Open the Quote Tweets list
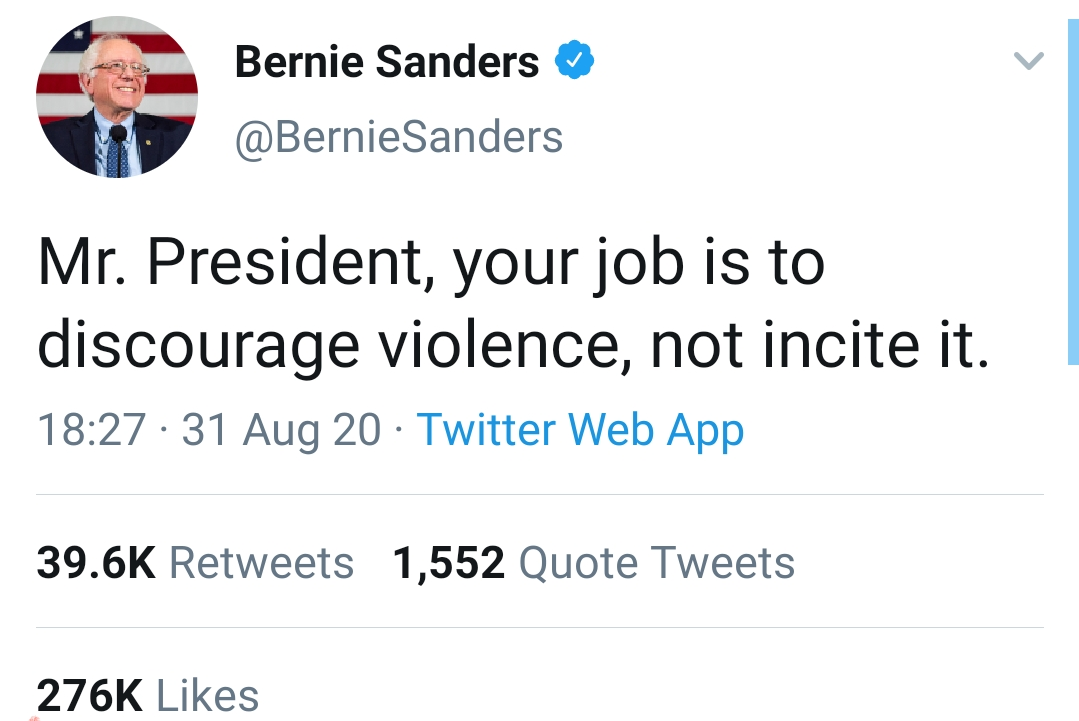1079x721 pixels. [656, 563]
